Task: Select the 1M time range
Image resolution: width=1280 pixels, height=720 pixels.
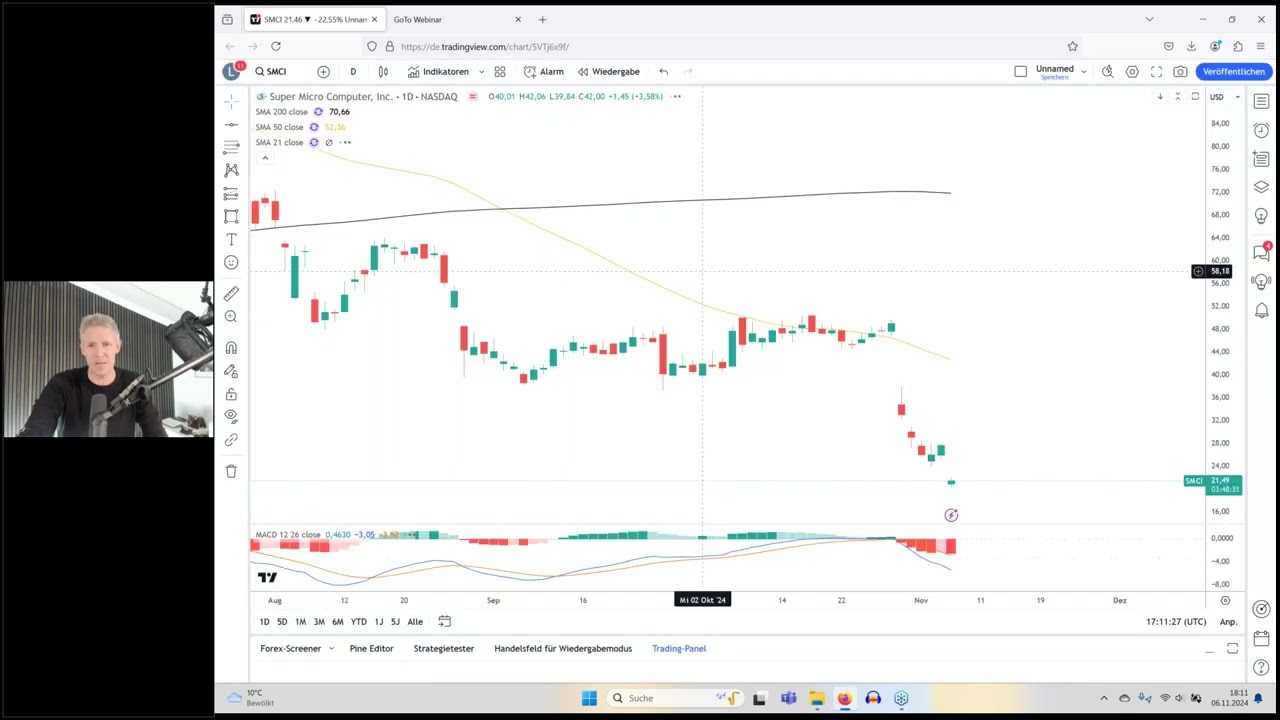Action: [x=300, y=622]
